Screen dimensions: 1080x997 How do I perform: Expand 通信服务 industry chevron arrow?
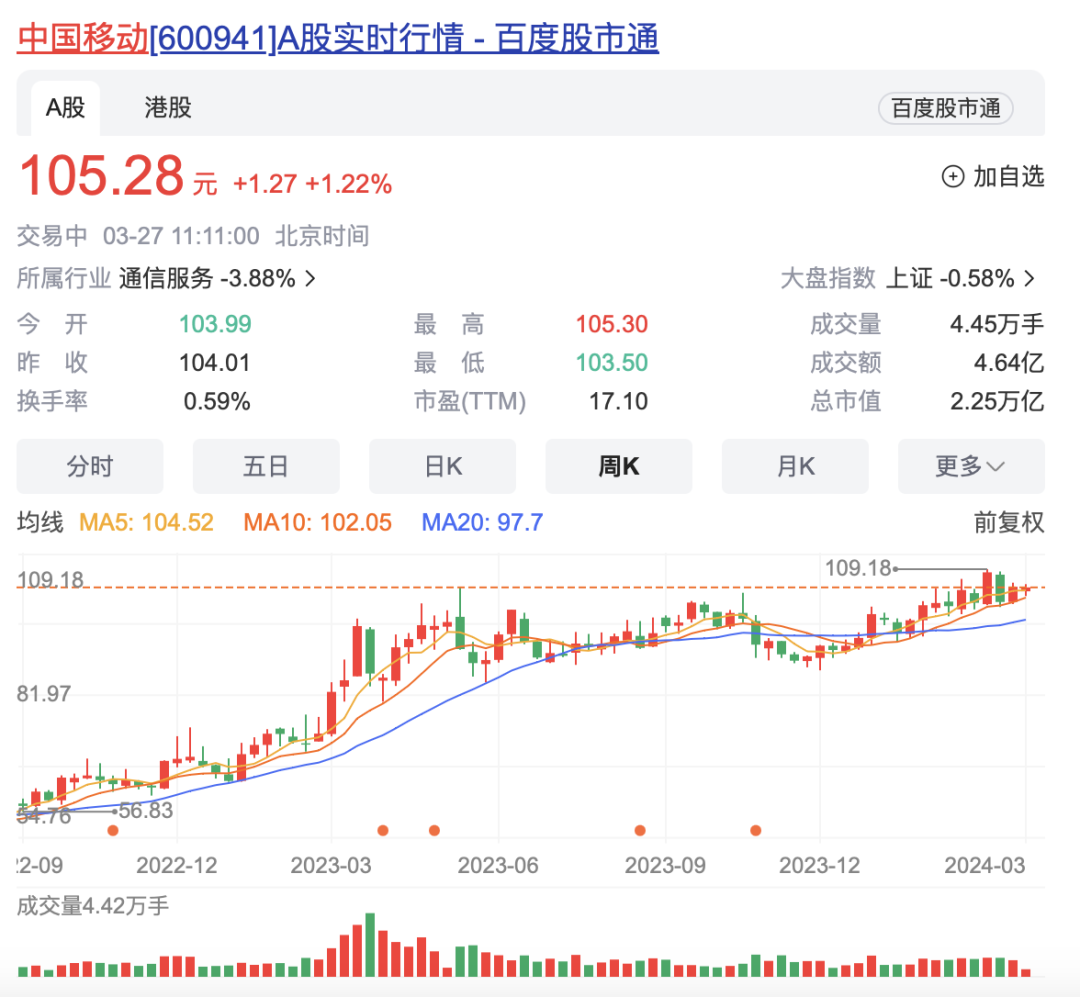pyautogui.click(x=311, y=278)
